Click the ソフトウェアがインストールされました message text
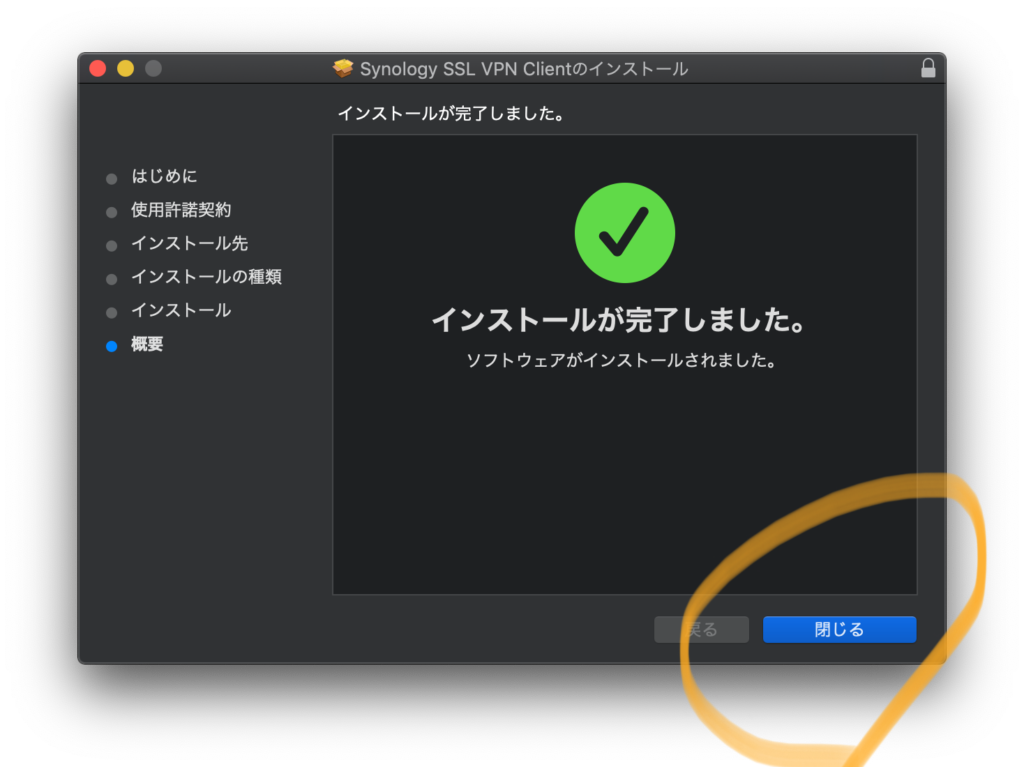 click(621, 360)
